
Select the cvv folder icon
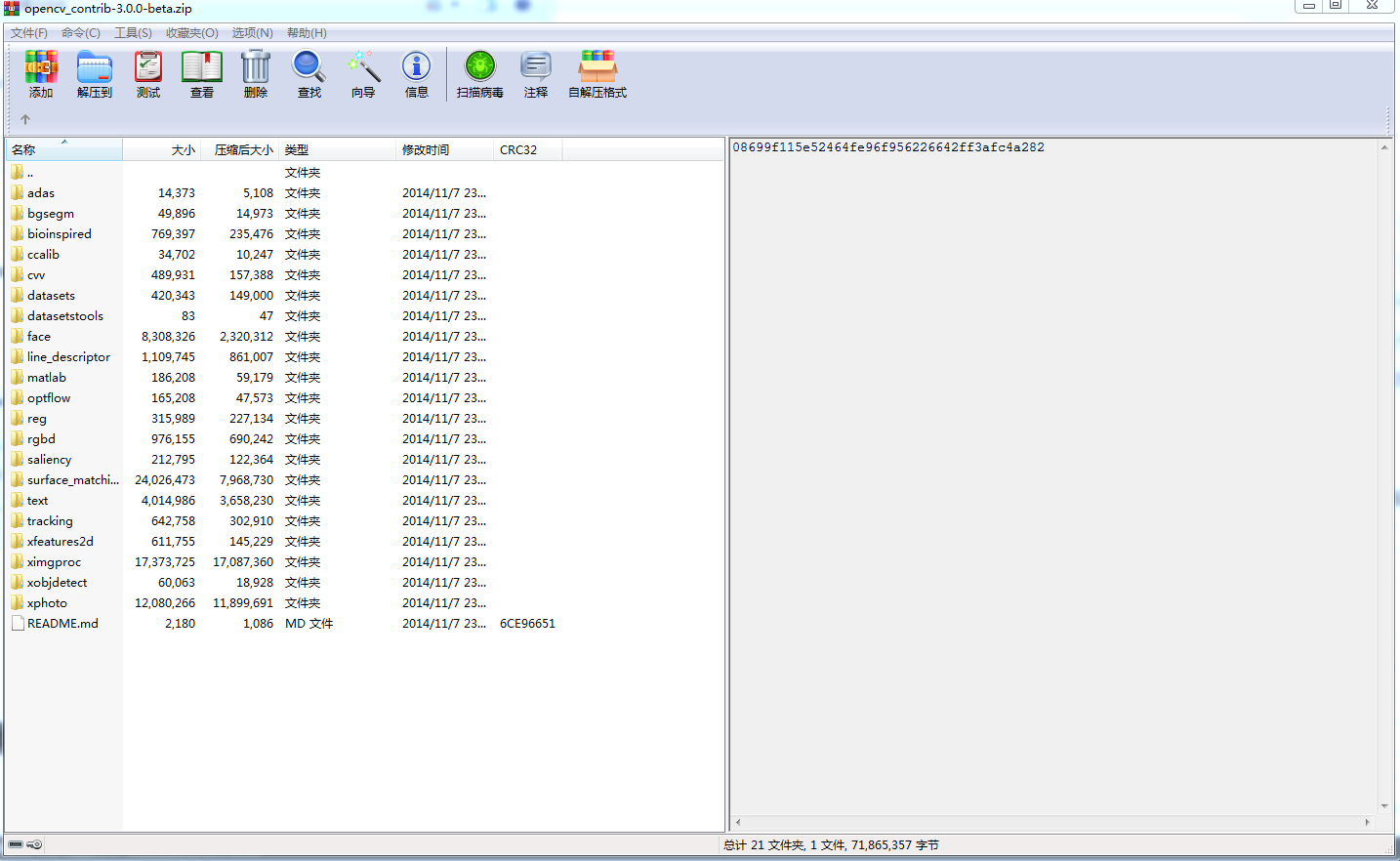(17, 274)
